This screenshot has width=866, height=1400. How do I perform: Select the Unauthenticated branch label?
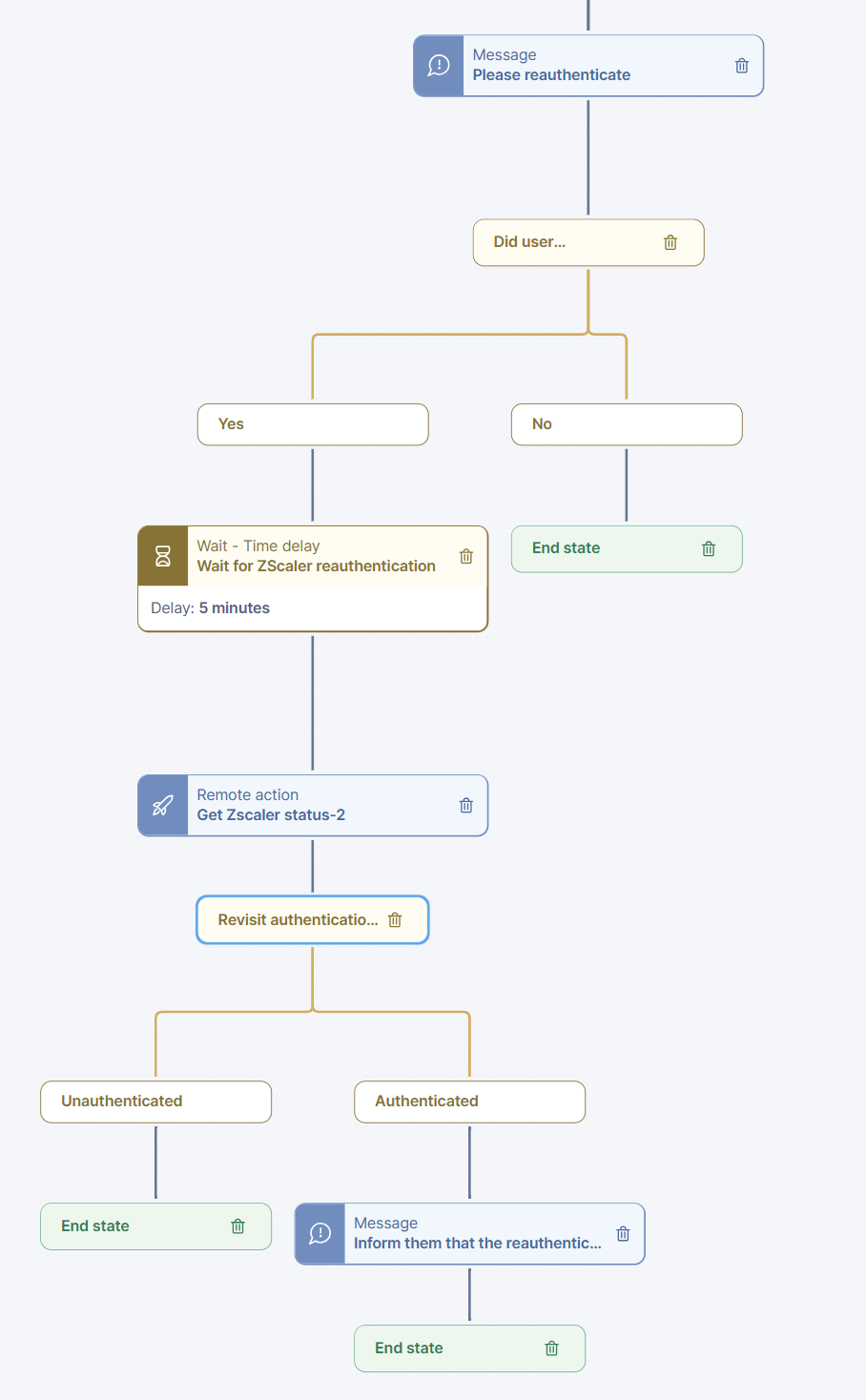(x=155, y=1101)
